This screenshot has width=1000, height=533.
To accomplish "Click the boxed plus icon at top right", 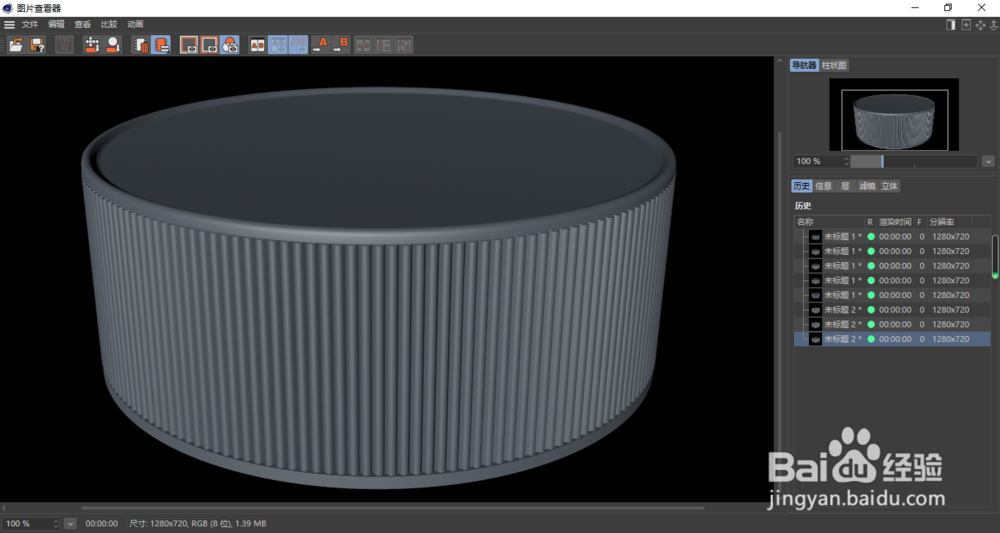I will (x=966, y=25).
